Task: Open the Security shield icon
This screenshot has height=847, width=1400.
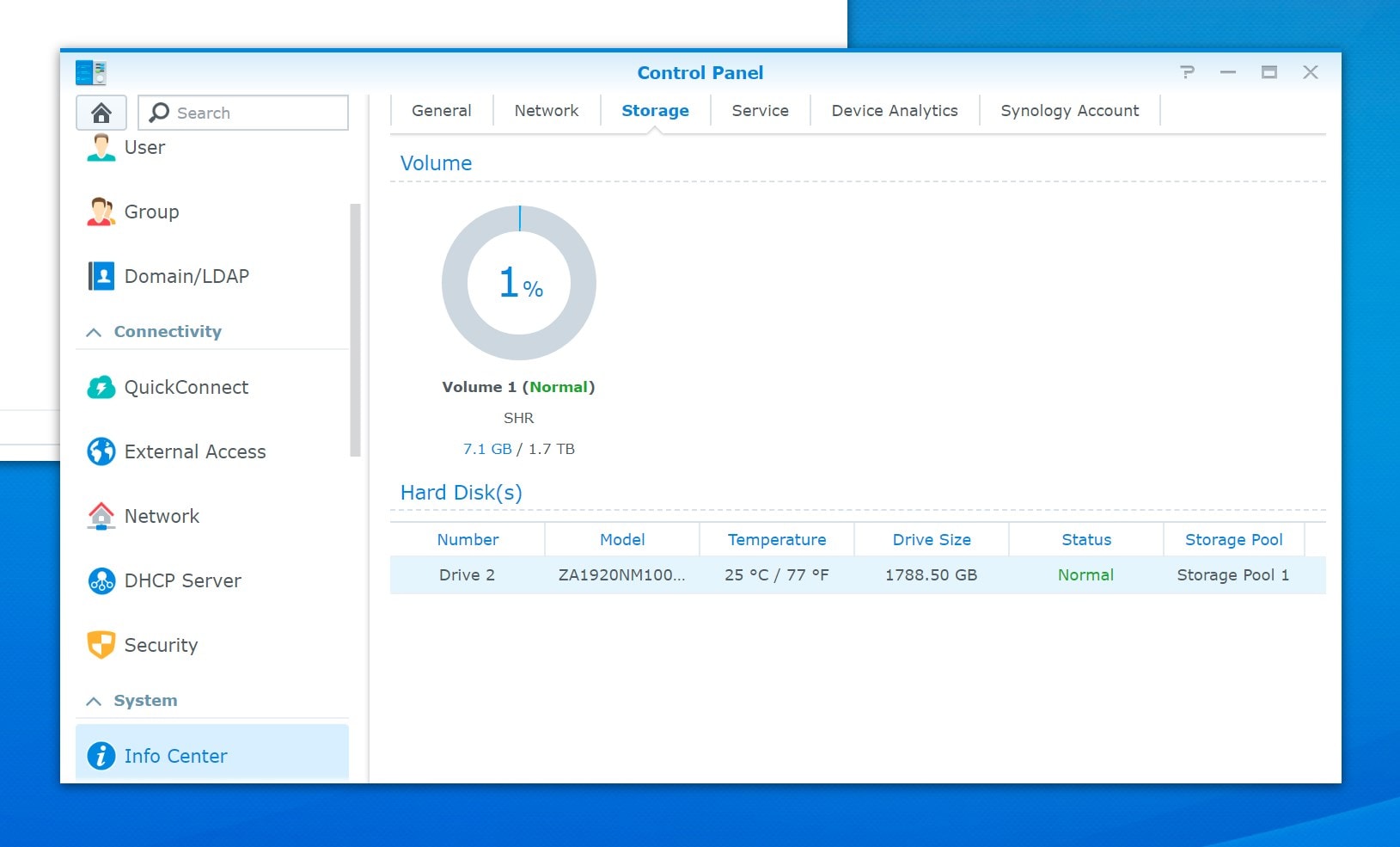Action: click(101, 645)
